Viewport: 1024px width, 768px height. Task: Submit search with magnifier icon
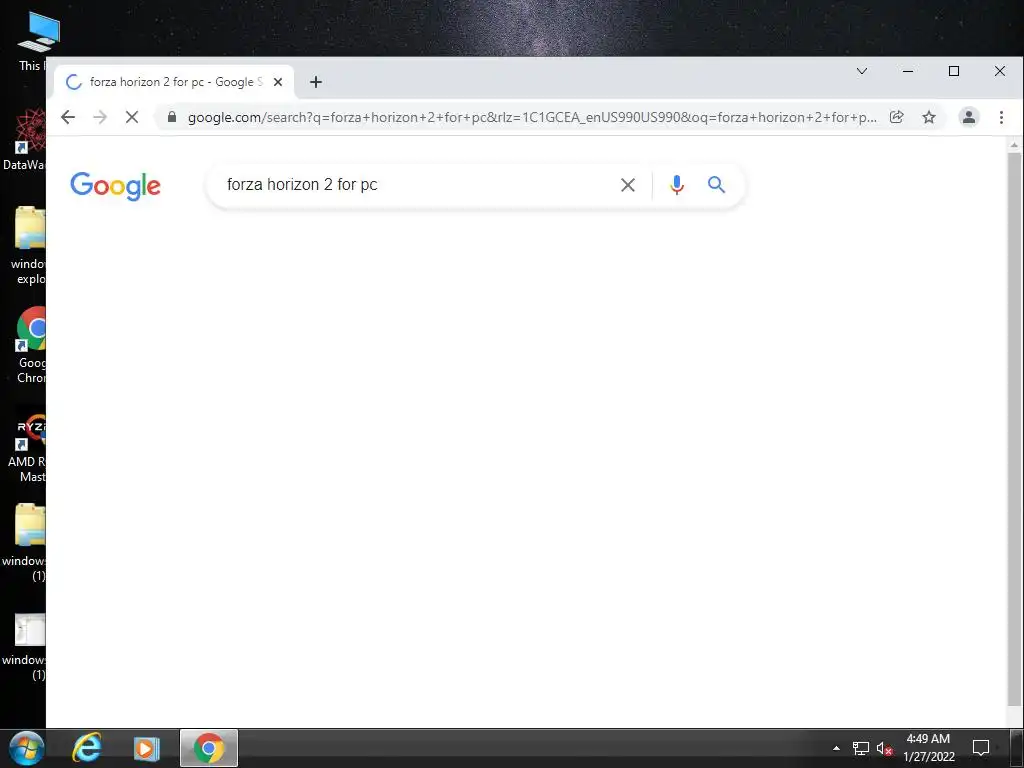[716, 185]
